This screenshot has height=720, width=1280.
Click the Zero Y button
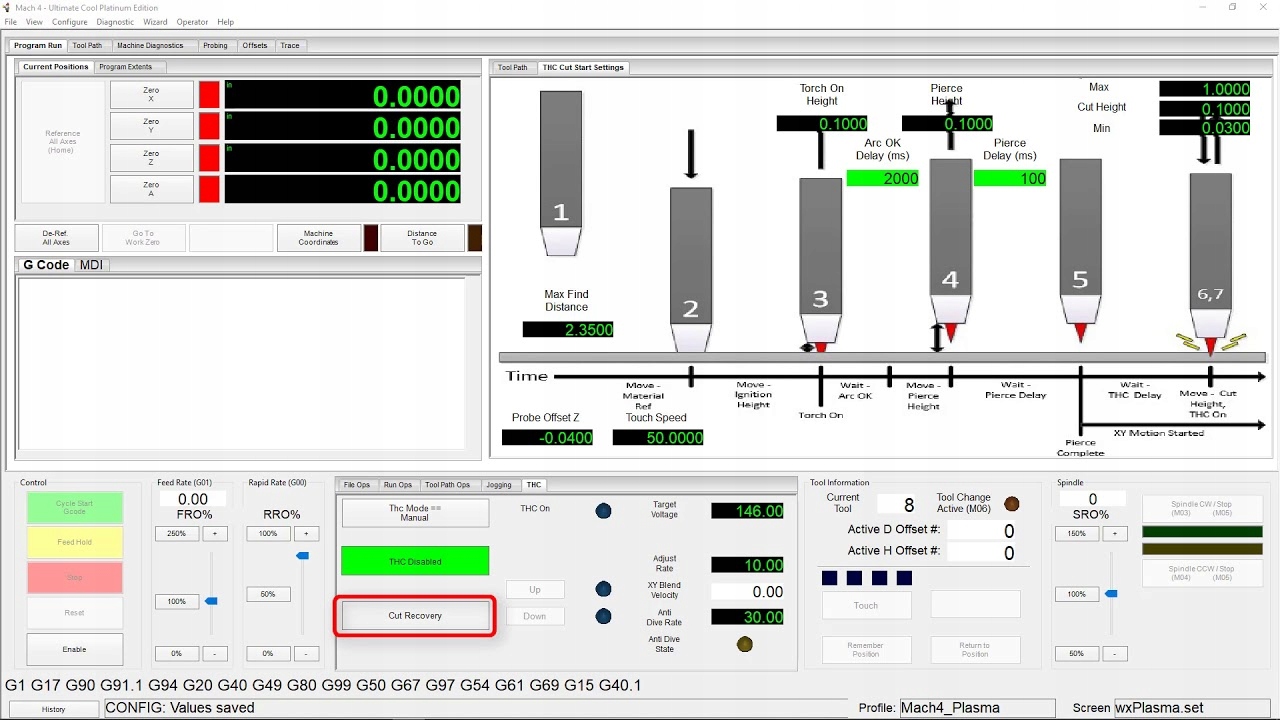tap(151, 126)
